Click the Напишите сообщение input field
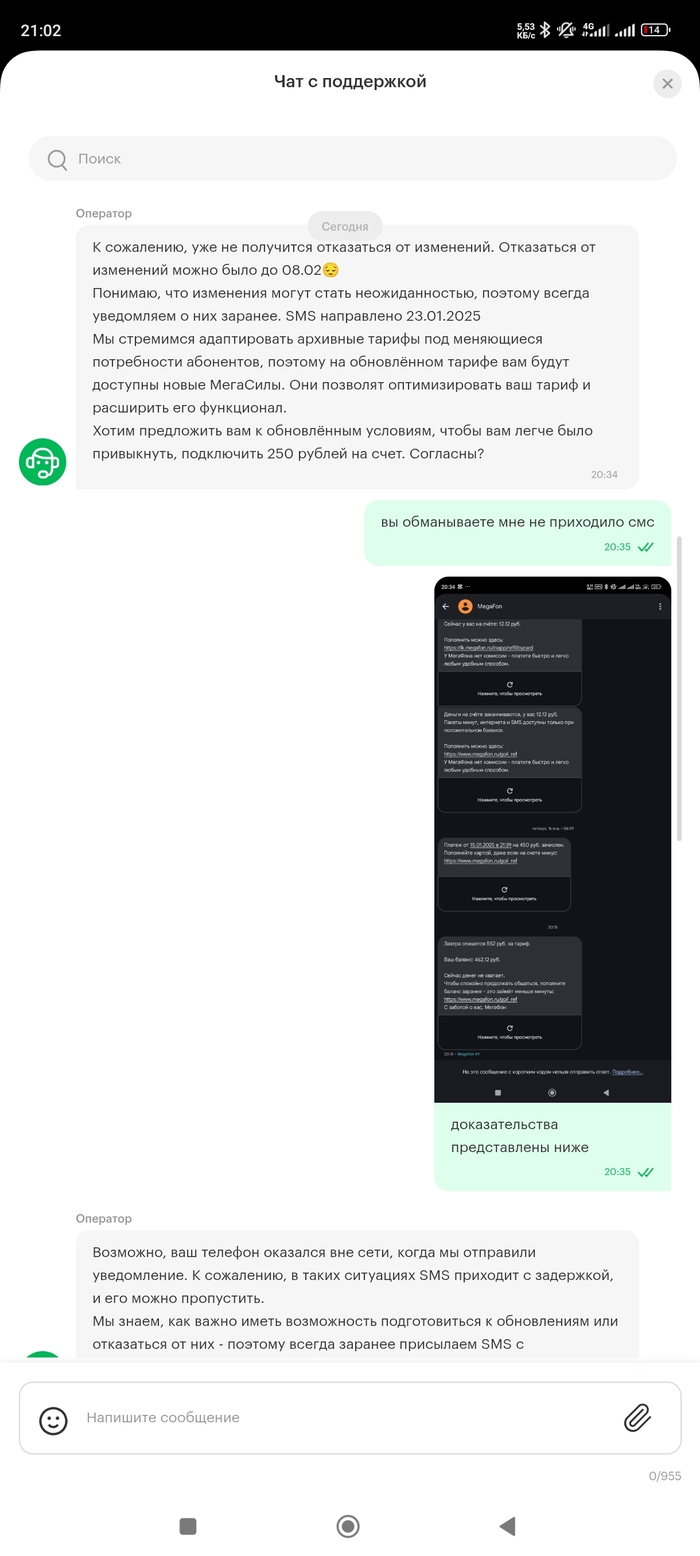Screen dimensions: 700x1556 point(340,1418)
